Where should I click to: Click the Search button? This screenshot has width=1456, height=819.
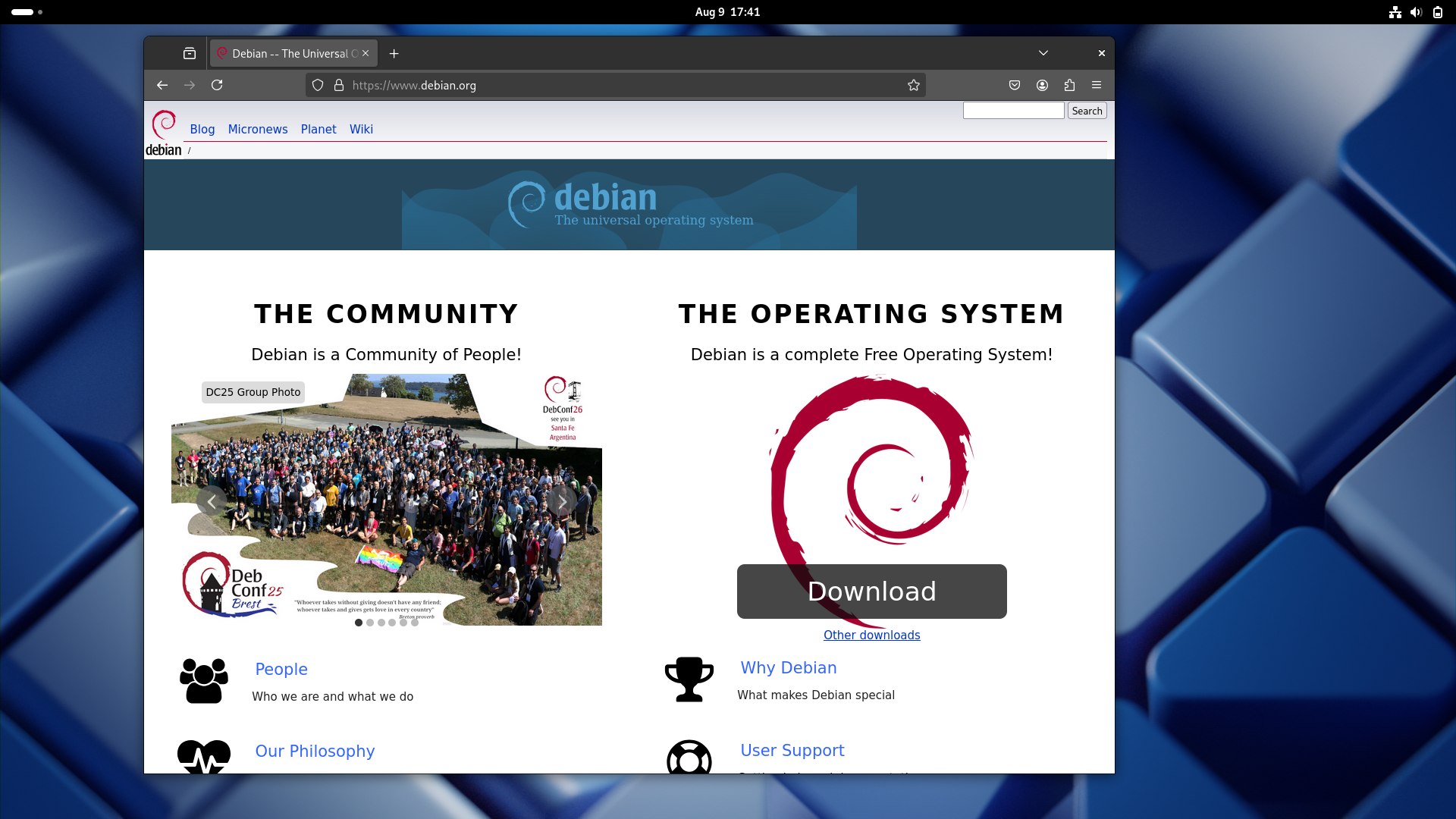pos(1087,111)
